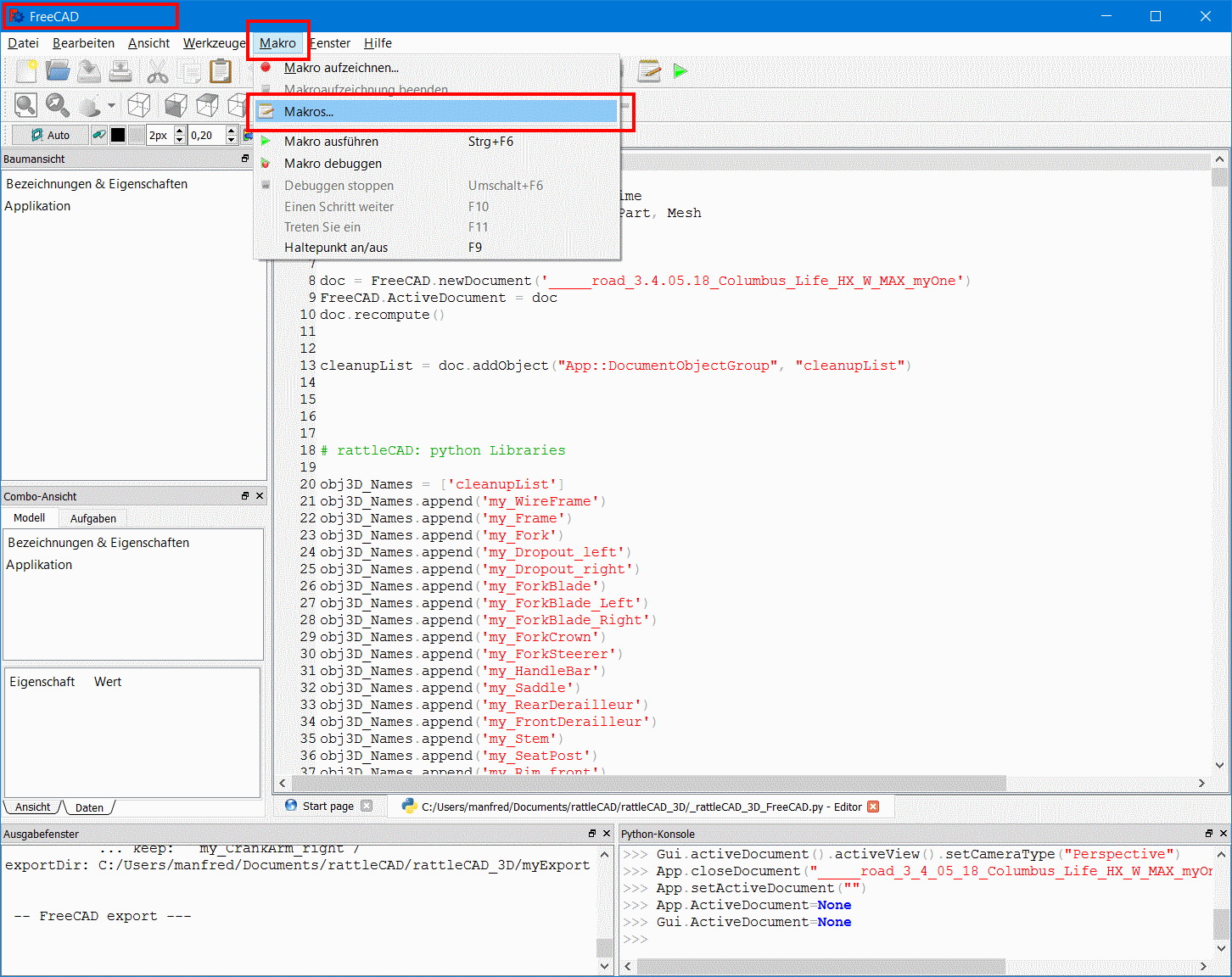Open the draw style dropdown arrow

[x=111, y=106]
